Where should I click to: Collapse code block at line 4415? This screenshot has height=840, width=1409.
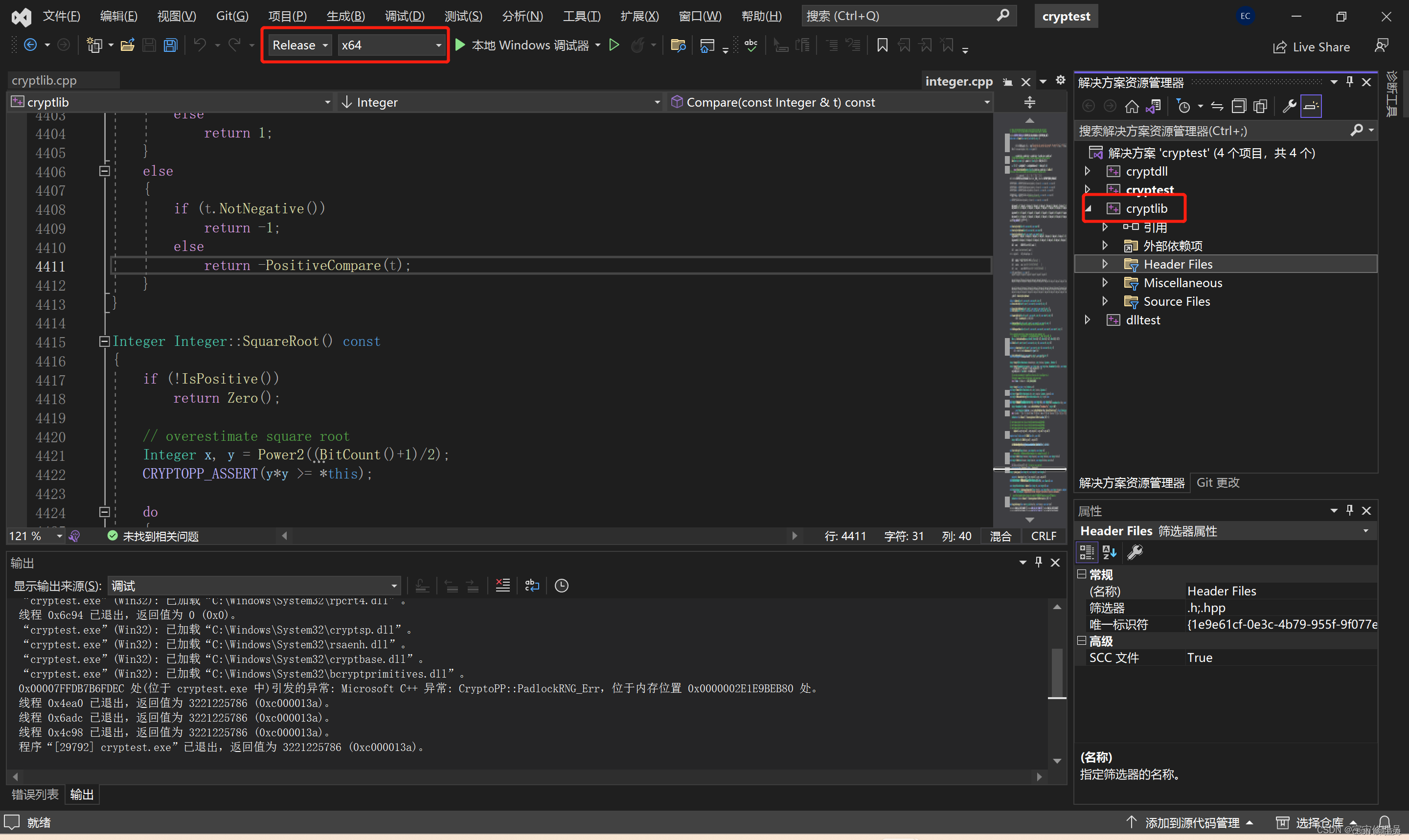(x=104, y=341)
